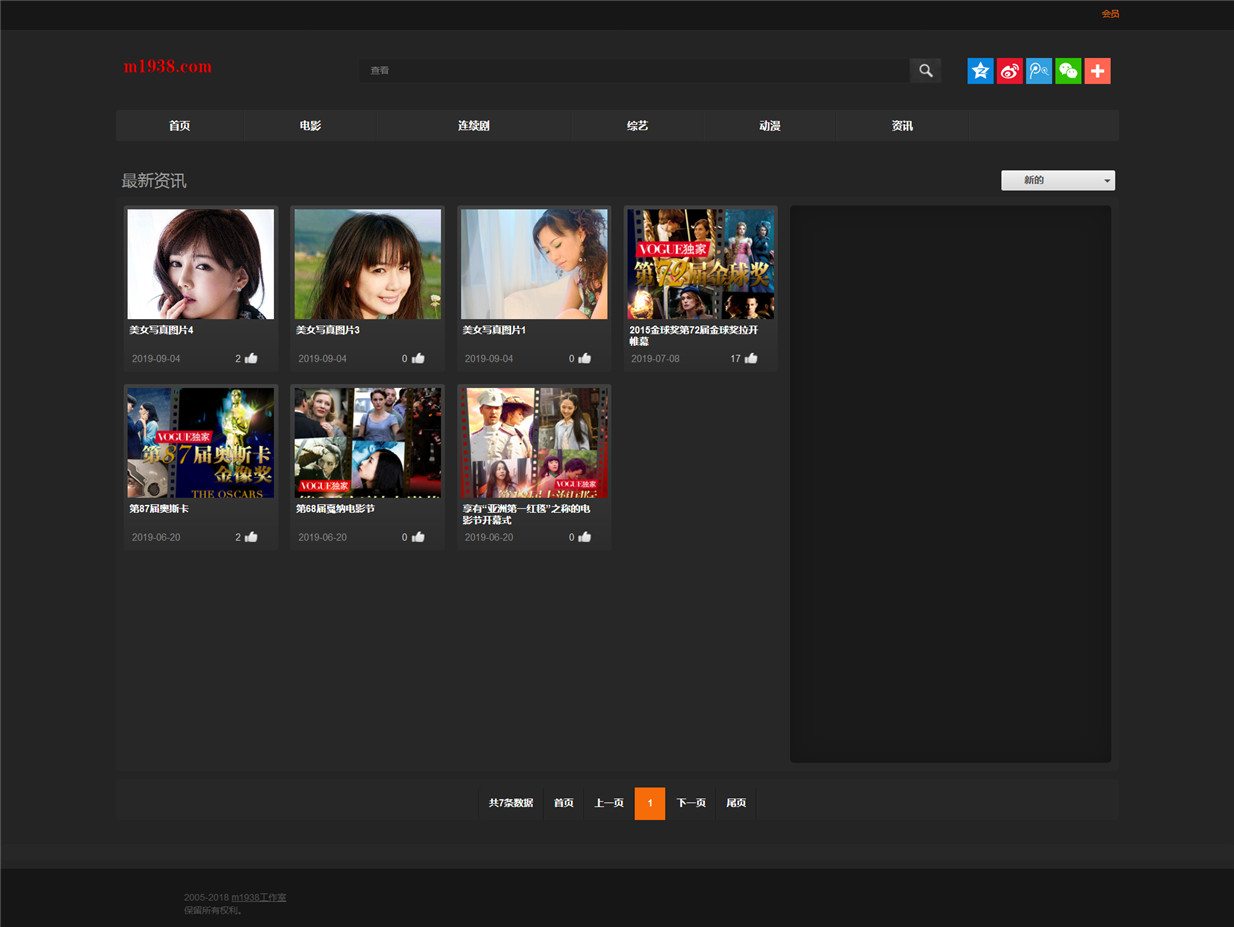
Task: Select page 1 orange pagination button
Action: point(650,803)
